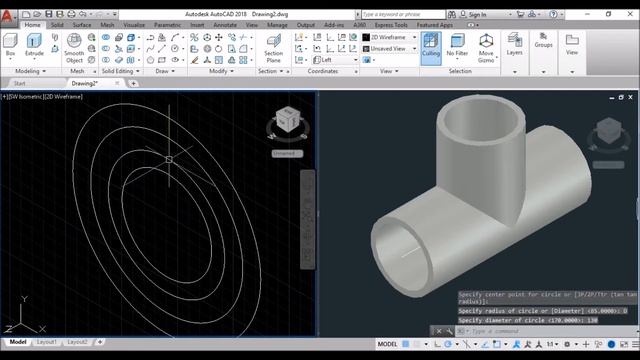Open status bar customization menu icon
The height and width of the screenshot is (360, 640).
(636, 344)
